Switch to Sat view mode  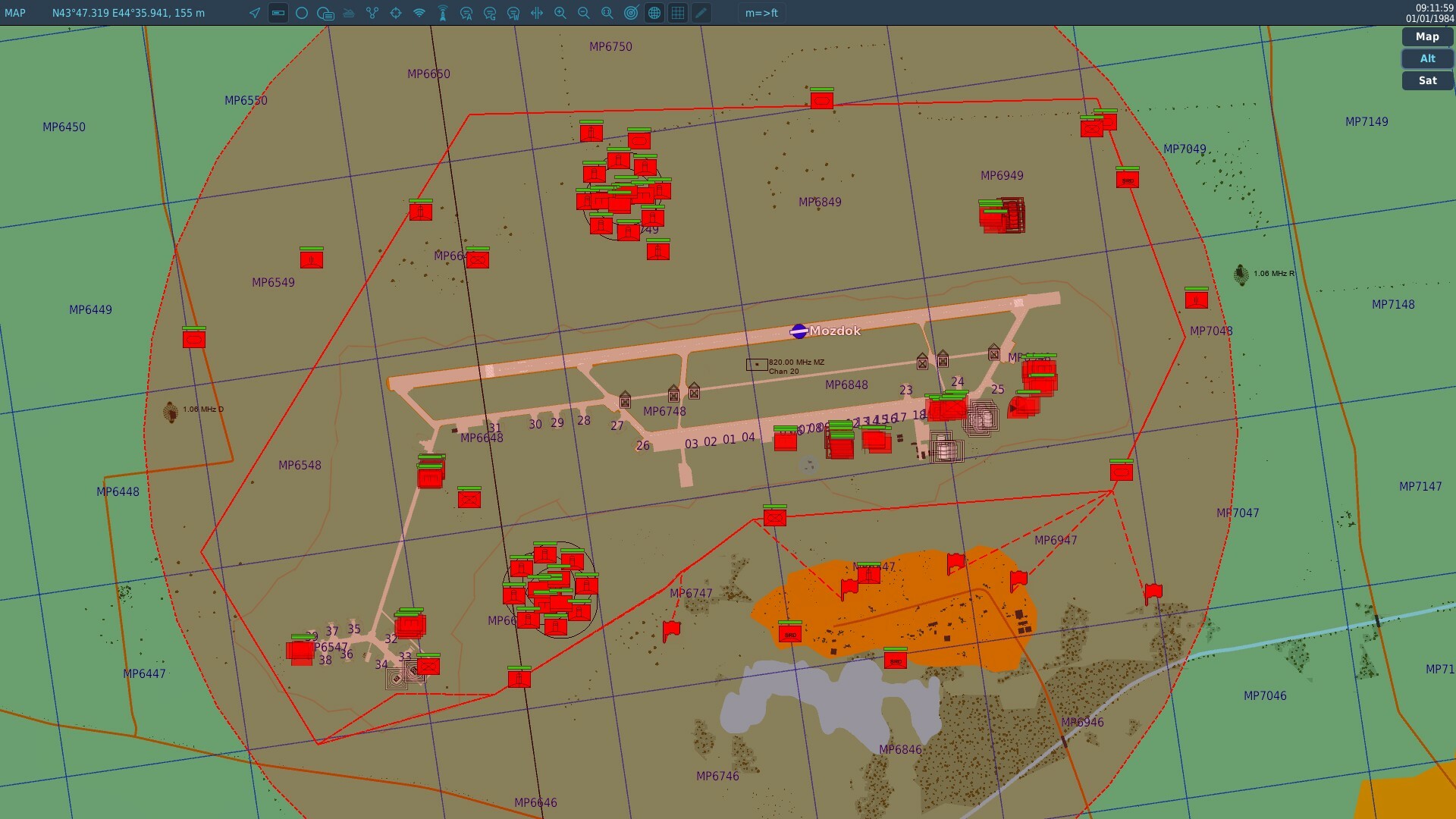(1427, 80)
